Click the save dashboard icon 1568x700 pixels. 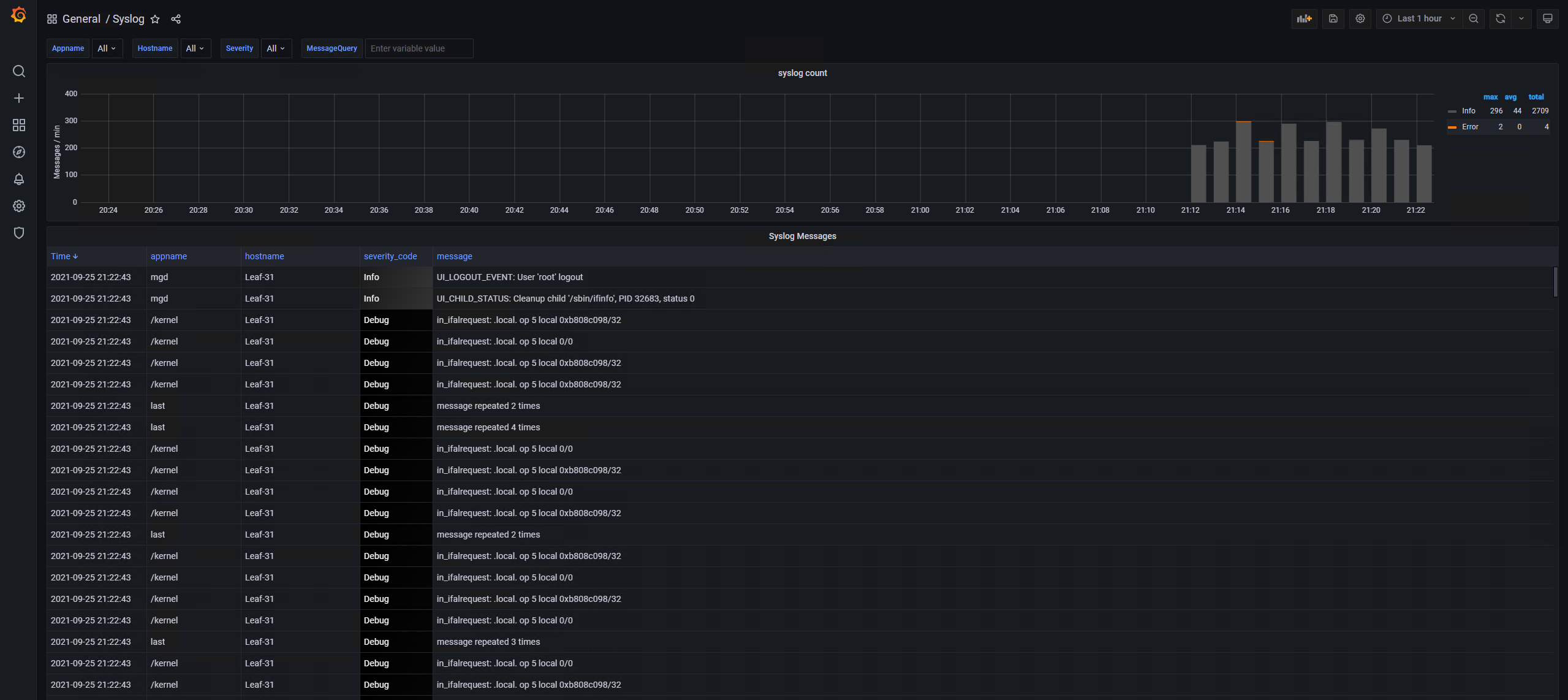1333,18
